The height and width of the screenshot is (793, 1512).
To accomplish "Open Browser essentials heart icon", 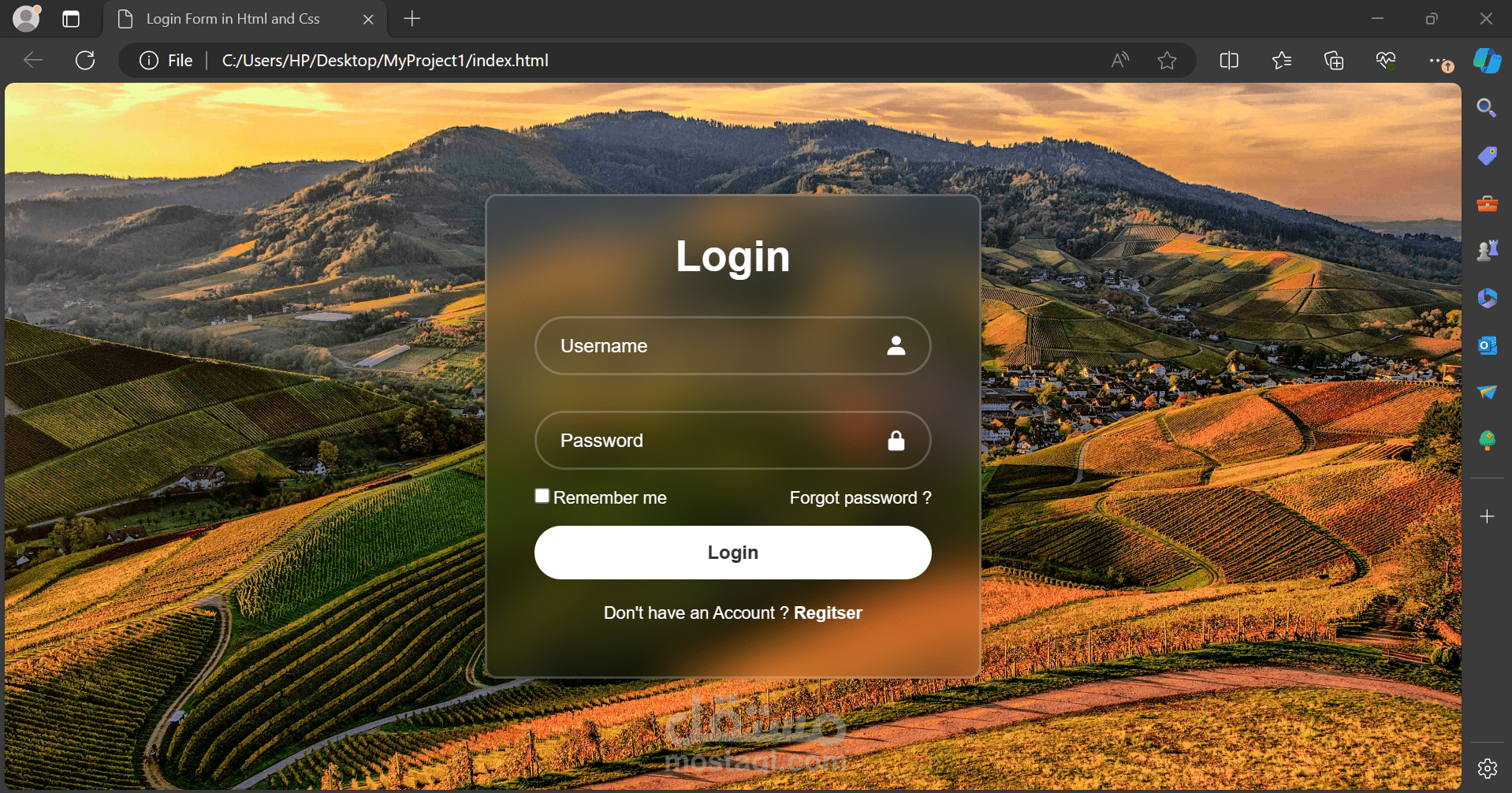I will tap(1386, 61).
